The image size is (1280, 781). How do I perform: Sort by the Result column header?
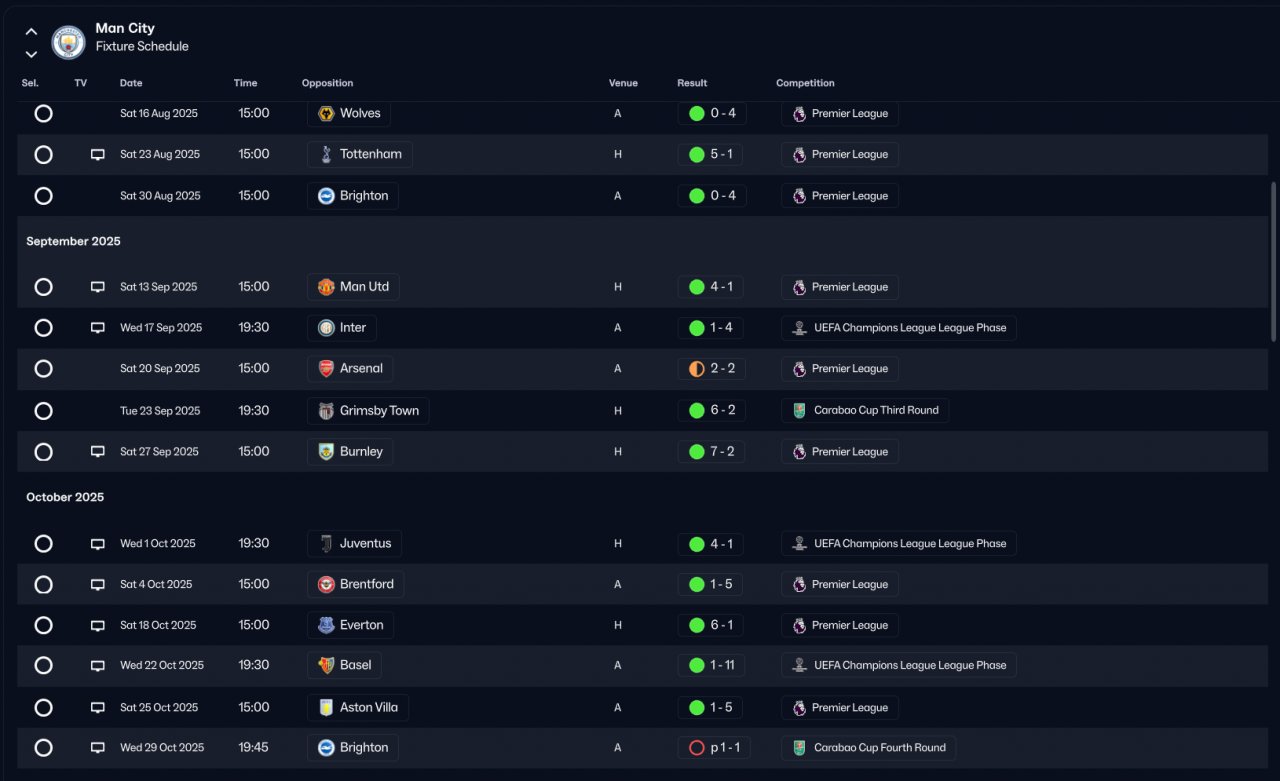(692, 83)
